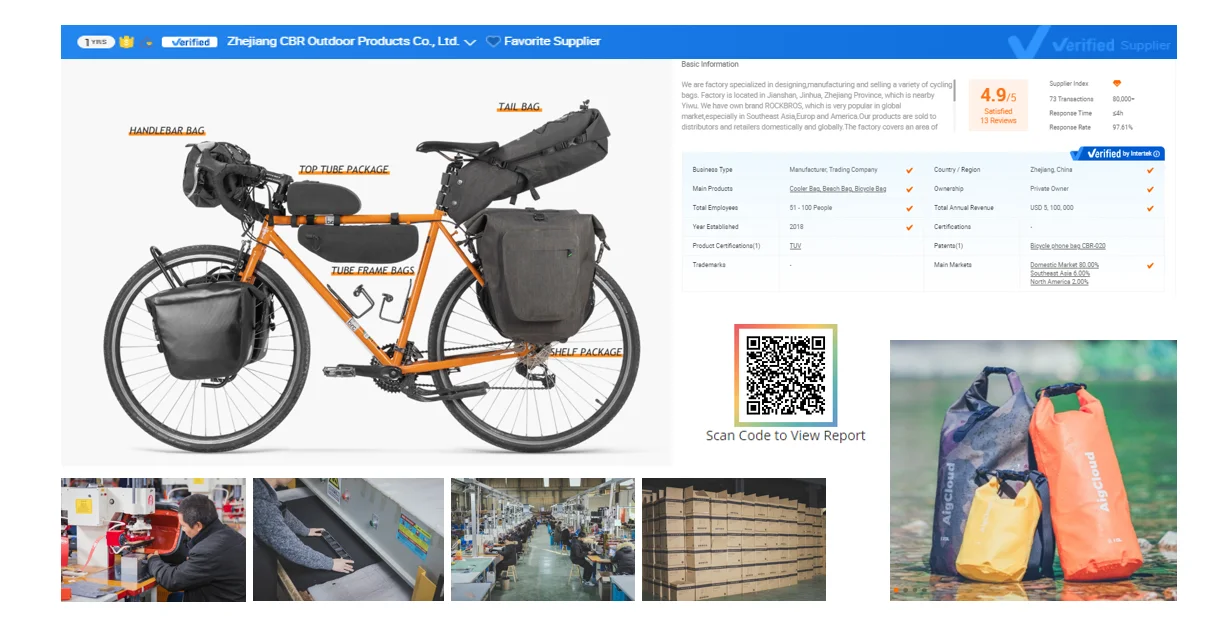Open Zhejiang CBR Outdoor Products Co., Ltd. name
The height and width of the screenshot is (641, 1223).
point(343,42)
